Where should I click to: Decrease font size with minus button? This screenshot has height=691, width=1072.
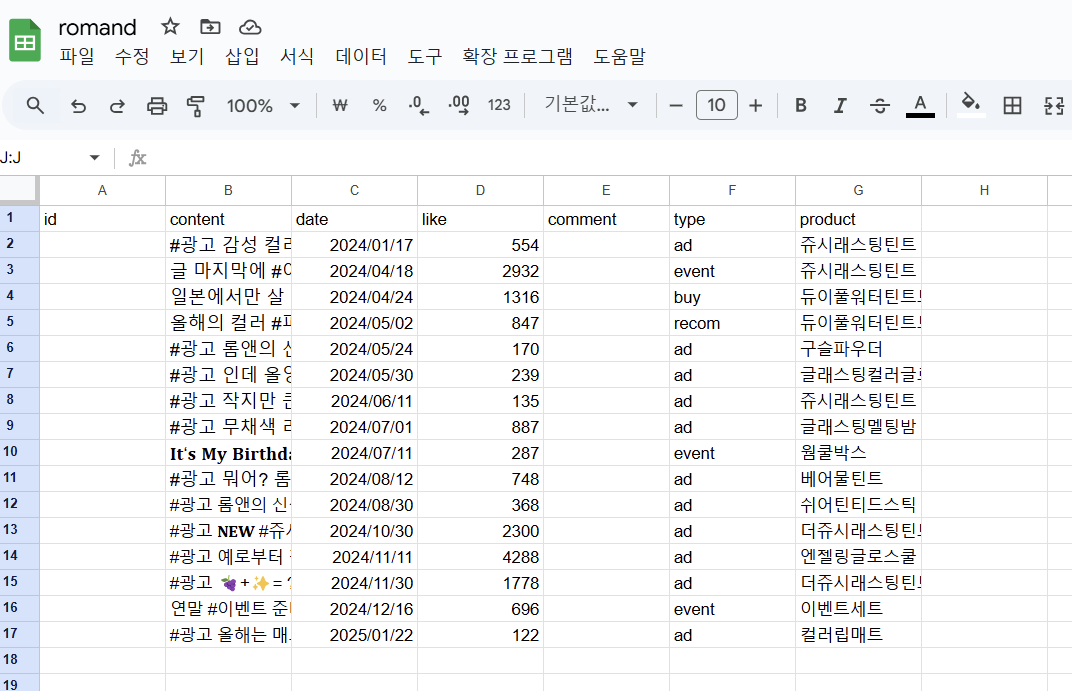(x=676, y=106)
